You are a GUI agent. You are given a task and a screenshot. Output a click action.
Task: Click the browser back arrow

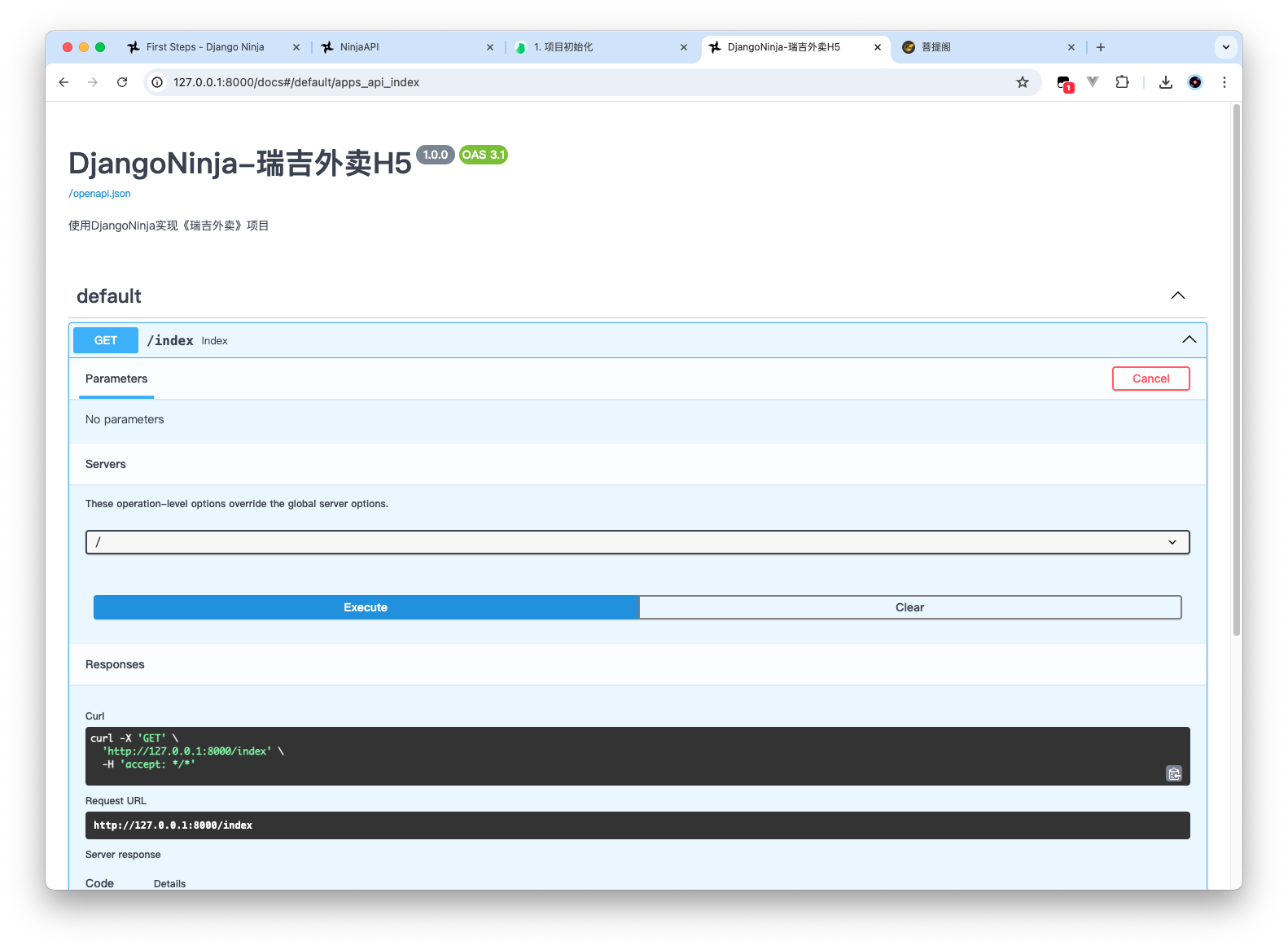[x=64, y=82]
